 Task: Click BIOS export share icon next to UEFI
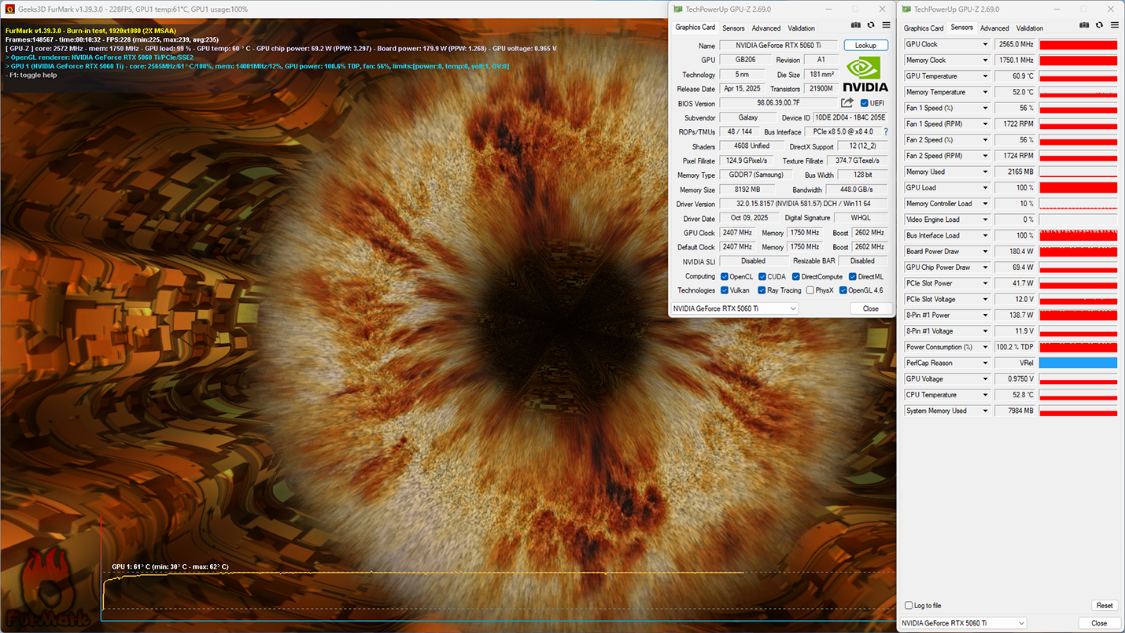(x=847, y=103)
